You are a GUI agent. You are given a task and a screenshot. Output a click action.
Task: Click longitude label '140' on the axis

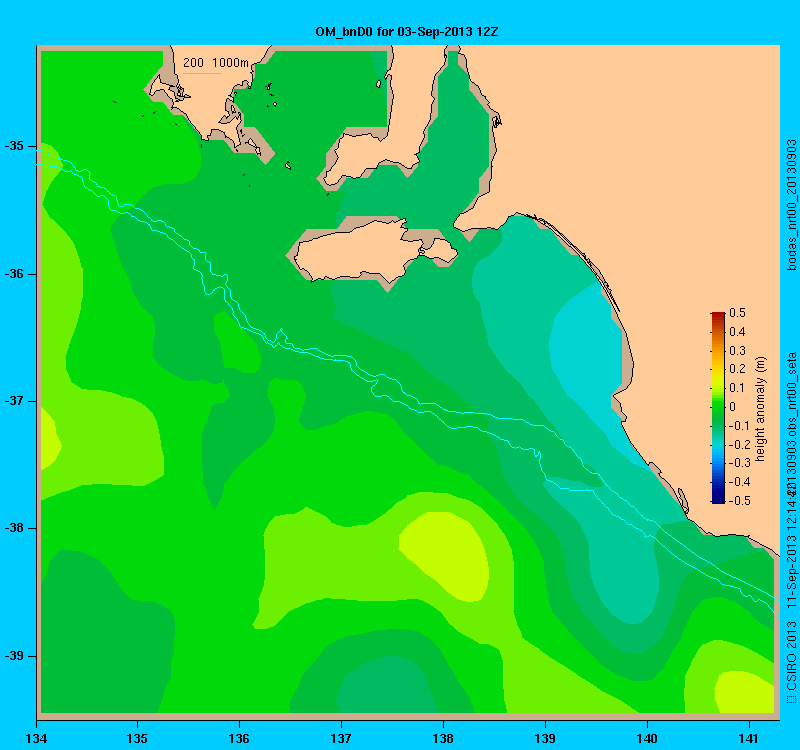(x=647, y=738)
